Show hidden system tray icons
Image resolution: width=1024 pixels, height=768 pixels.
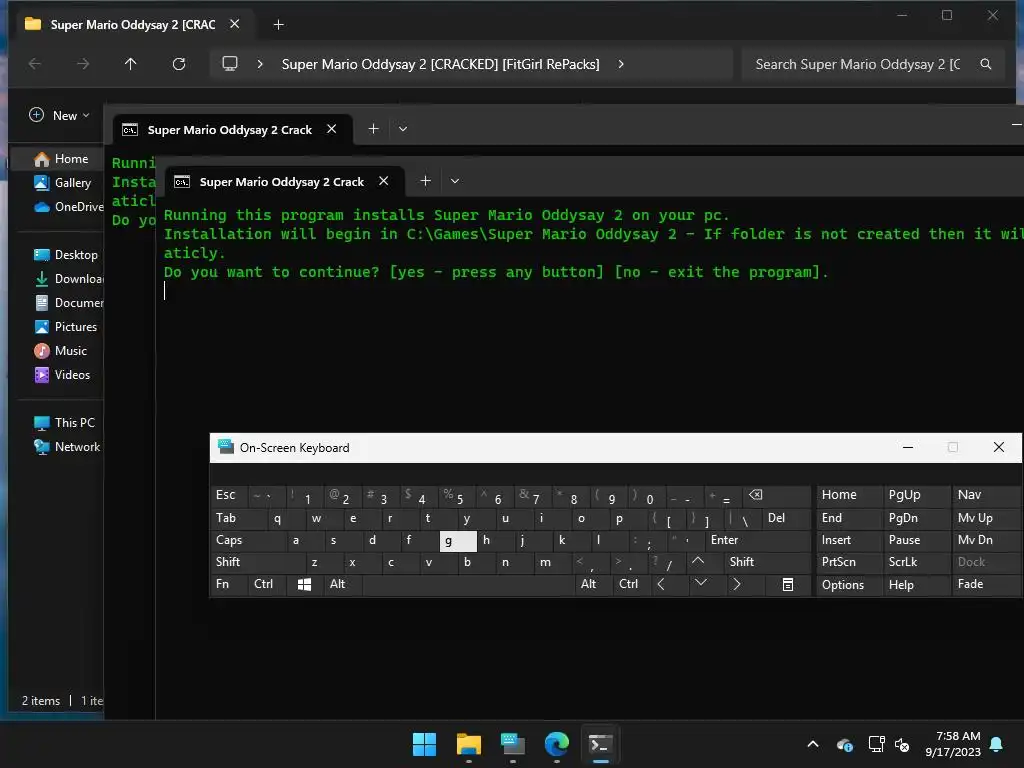click(813, 744)
